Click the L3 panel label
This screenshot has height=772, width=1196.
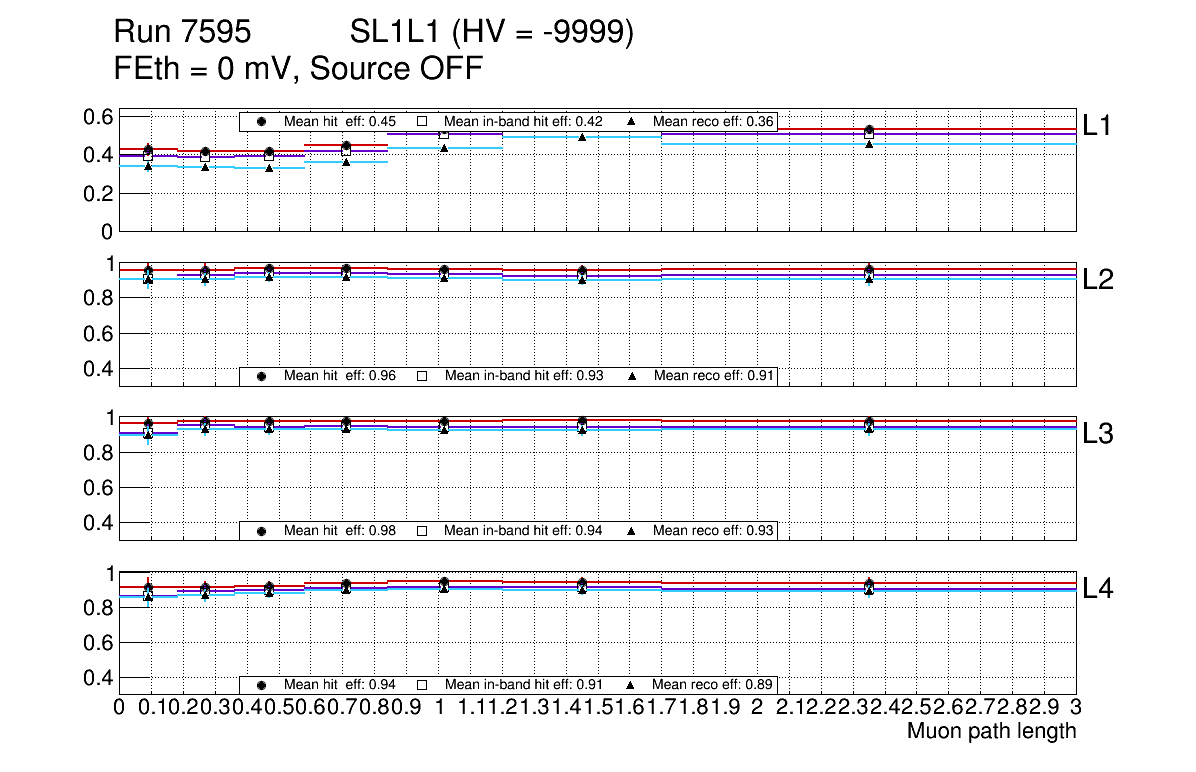1098,434
